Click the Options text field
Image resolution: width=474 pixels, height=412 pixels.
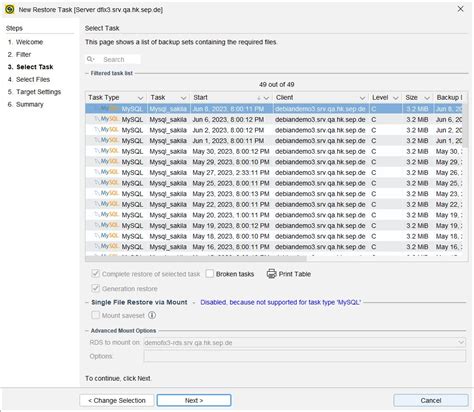pos(305,356)
